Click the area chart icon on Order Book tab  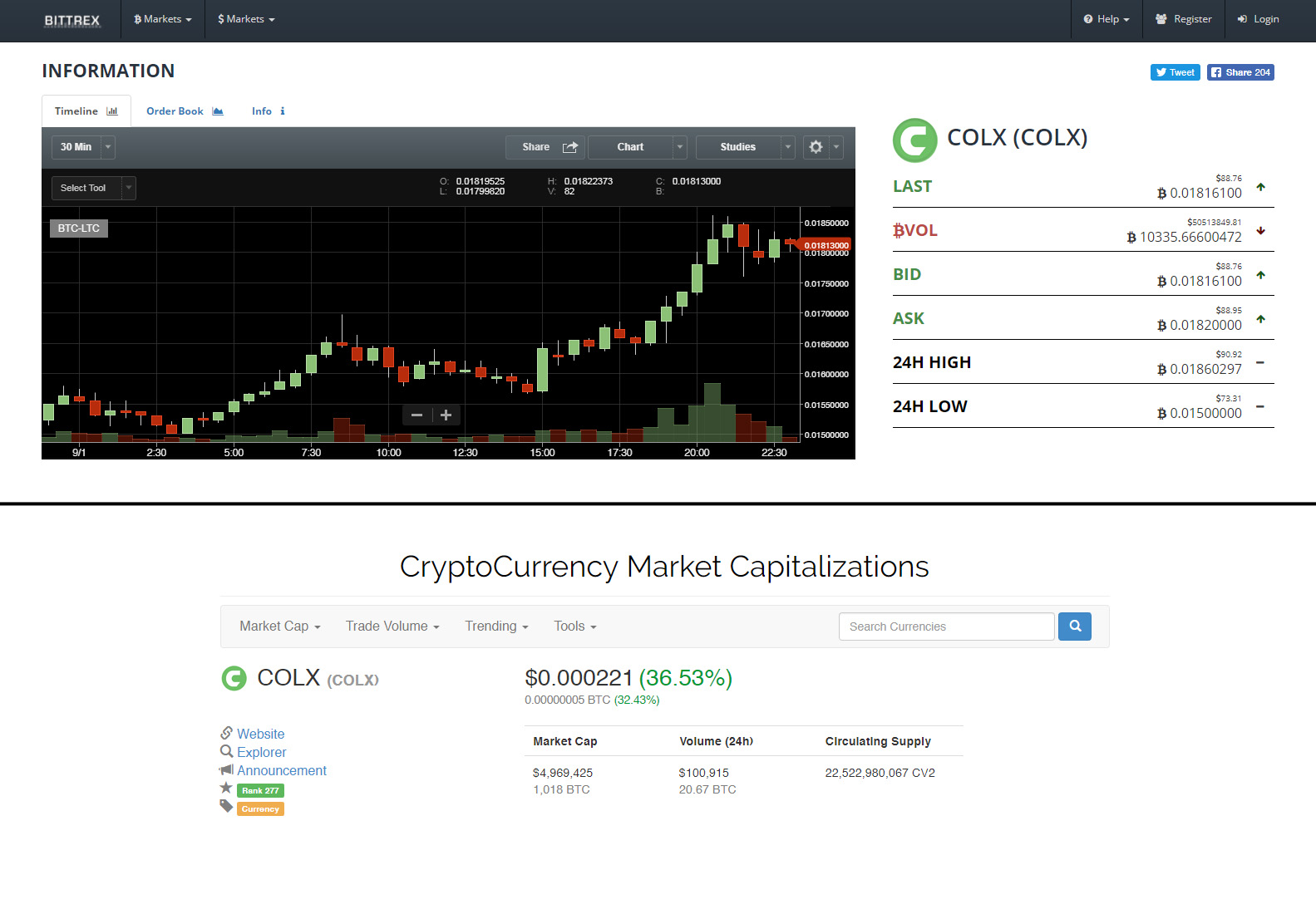point(218,111)
